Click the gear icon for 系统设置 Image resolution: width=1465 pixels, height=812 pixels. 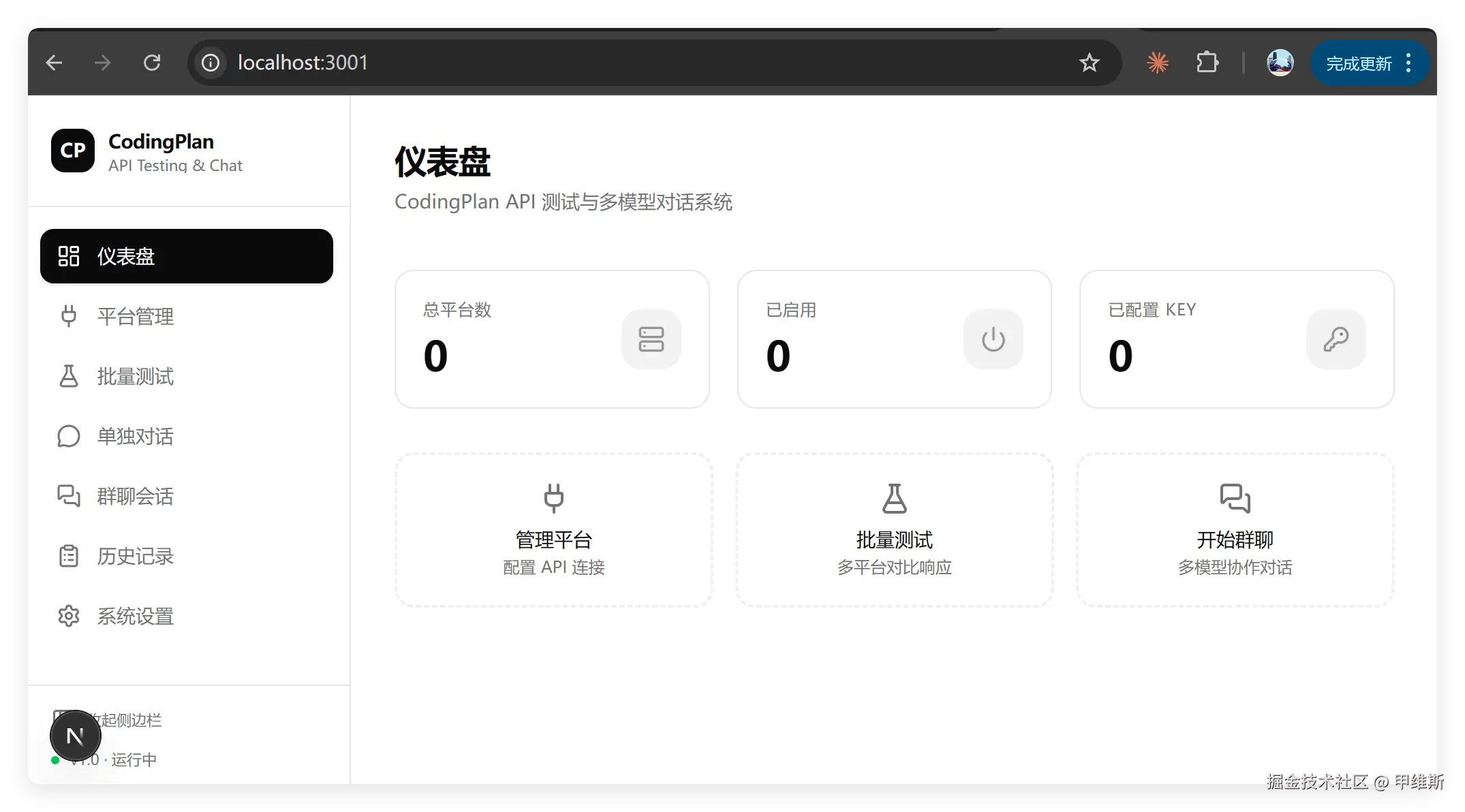(69, 616)
